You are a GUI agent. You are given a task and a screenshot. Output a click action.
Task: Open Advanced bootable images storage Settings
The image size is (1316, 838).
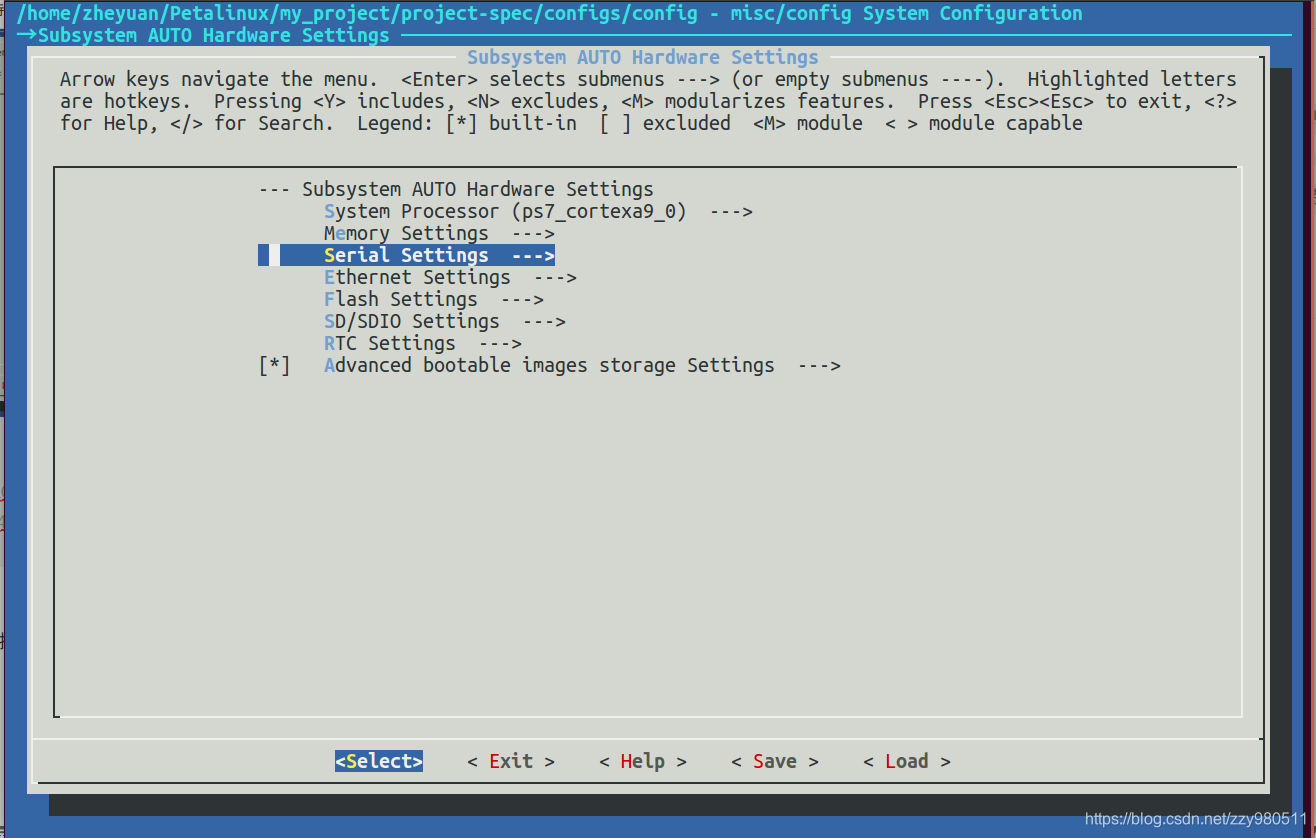click(582, 366)
